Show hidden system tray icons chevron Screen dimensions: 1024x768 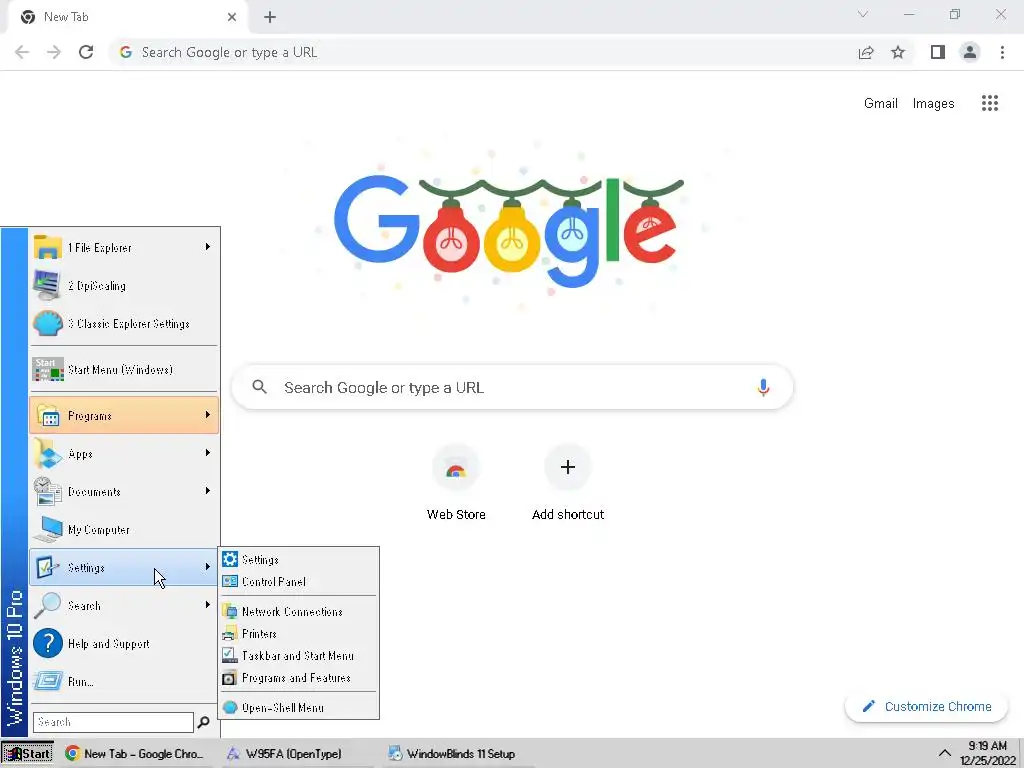click(x=944, y=754)
